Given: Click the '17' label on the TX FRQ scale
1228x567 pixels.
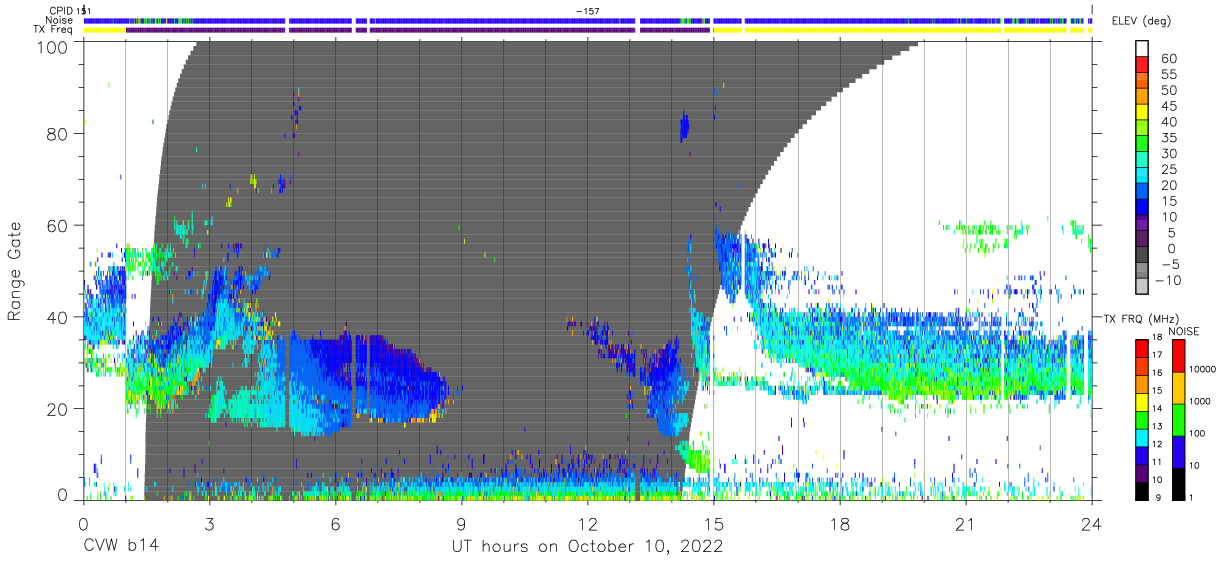Looking at the screenshot, I should 1157,355.
